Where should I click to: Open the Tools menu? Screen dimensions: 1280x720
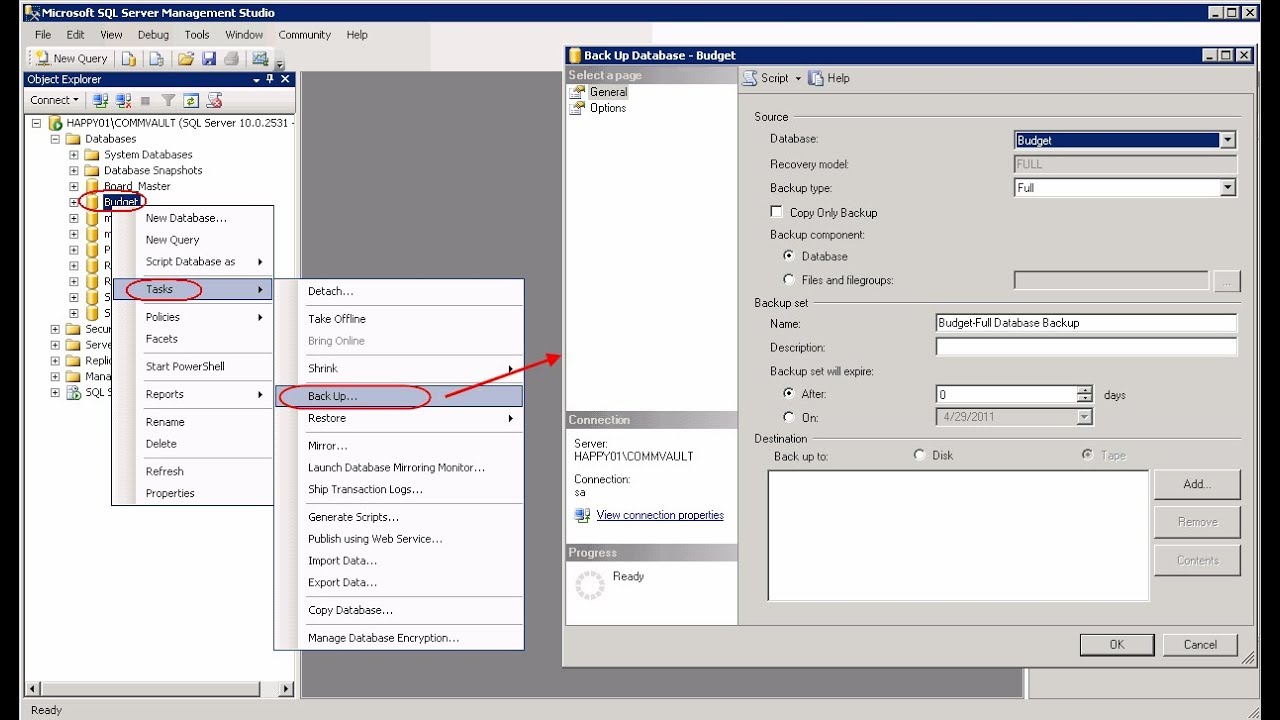[197, 35]
